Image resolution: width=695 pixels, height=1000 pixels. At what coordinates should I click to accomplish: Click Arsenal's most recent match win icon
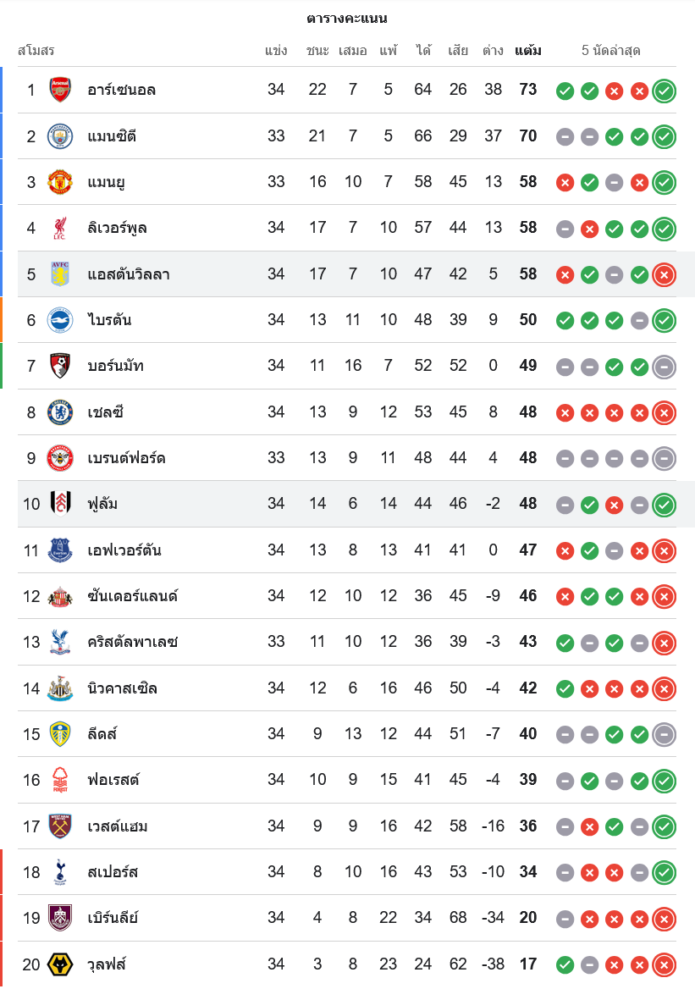[x=664, y=91]
